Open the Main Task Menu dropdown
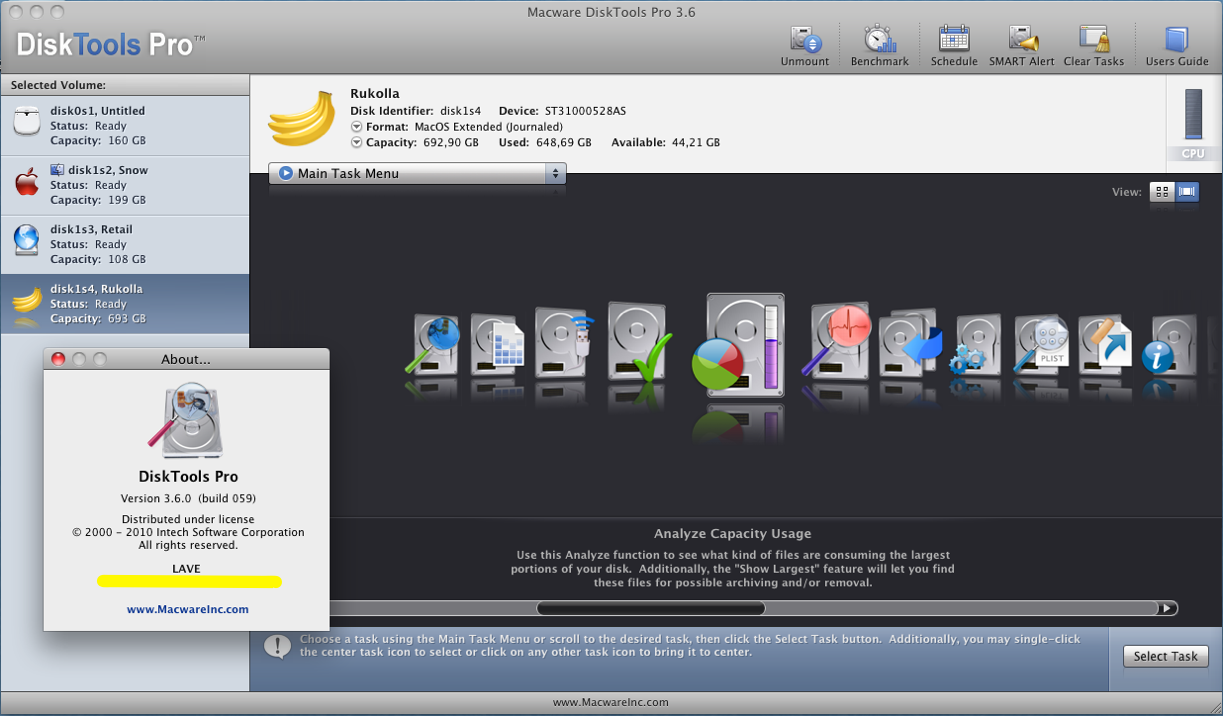The image size is (1223, 716). point(417,174)
